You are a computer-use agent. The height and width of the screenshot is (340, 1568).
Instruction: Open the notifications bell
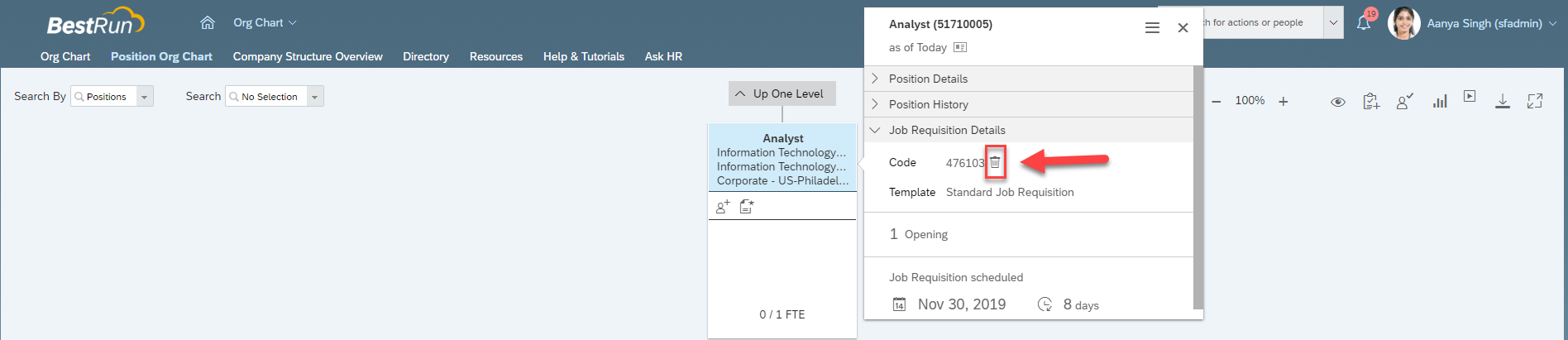coord(1364,23)
